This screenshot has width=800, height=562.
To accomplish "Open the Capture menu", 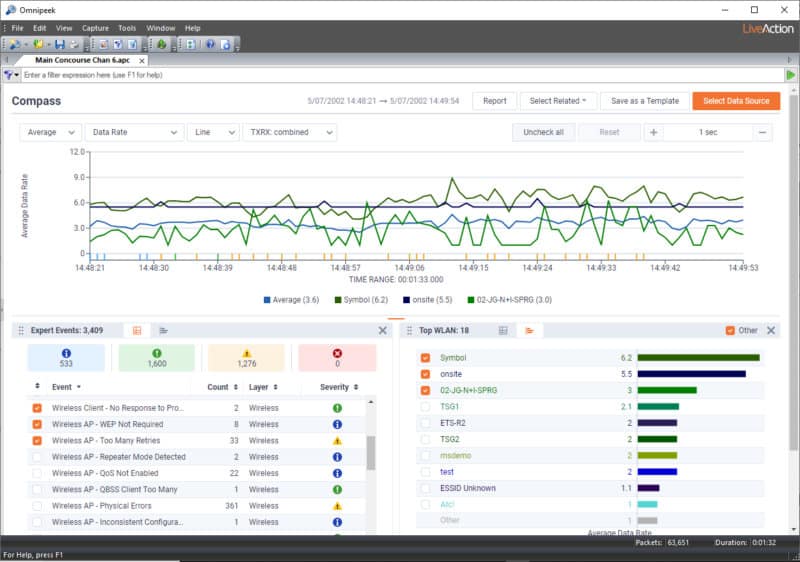I will tap(95, 28).
